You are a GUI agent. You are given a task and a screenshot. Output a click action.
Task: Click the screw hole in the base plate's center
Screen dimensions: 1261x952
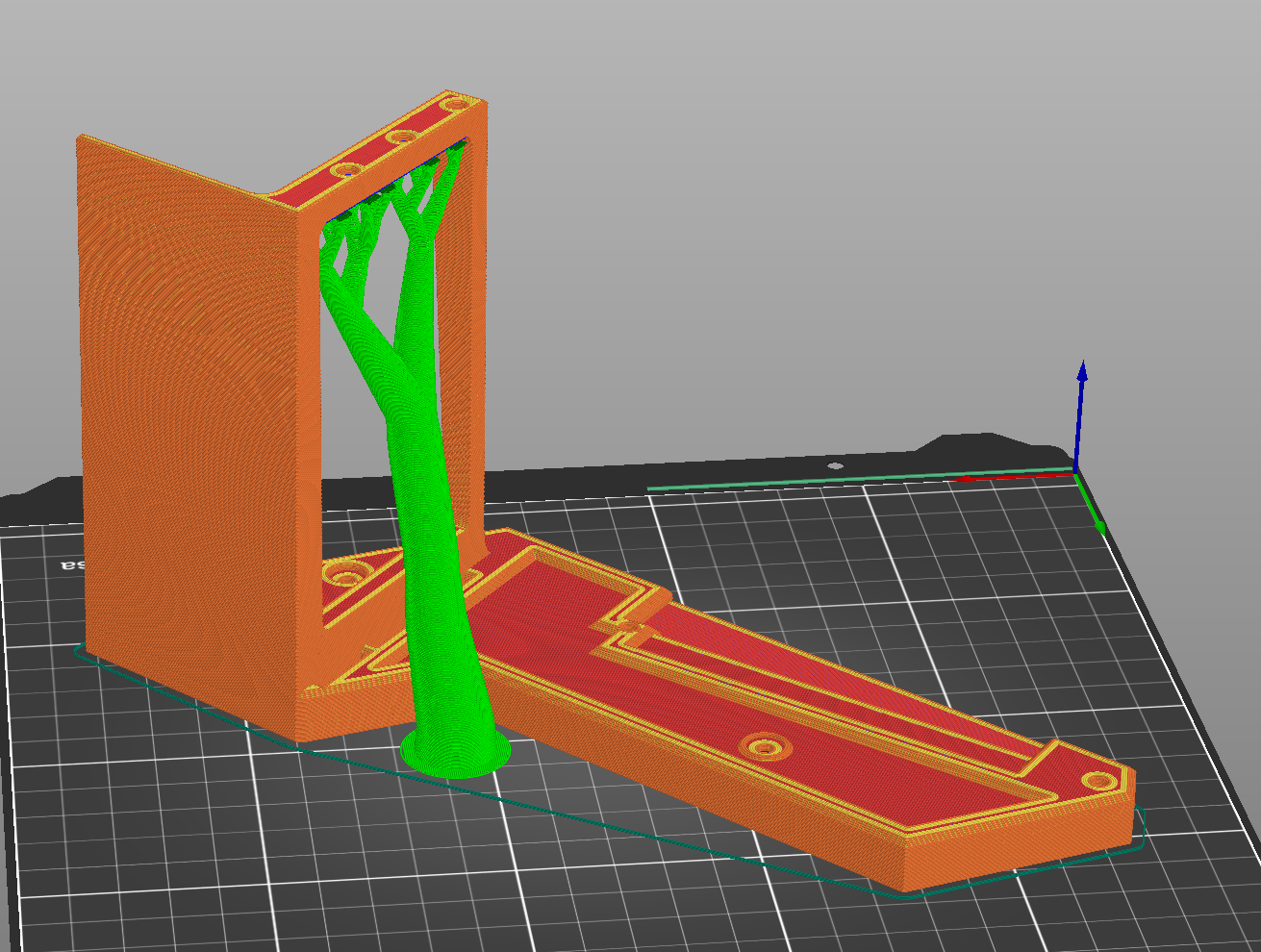[765, 746]
